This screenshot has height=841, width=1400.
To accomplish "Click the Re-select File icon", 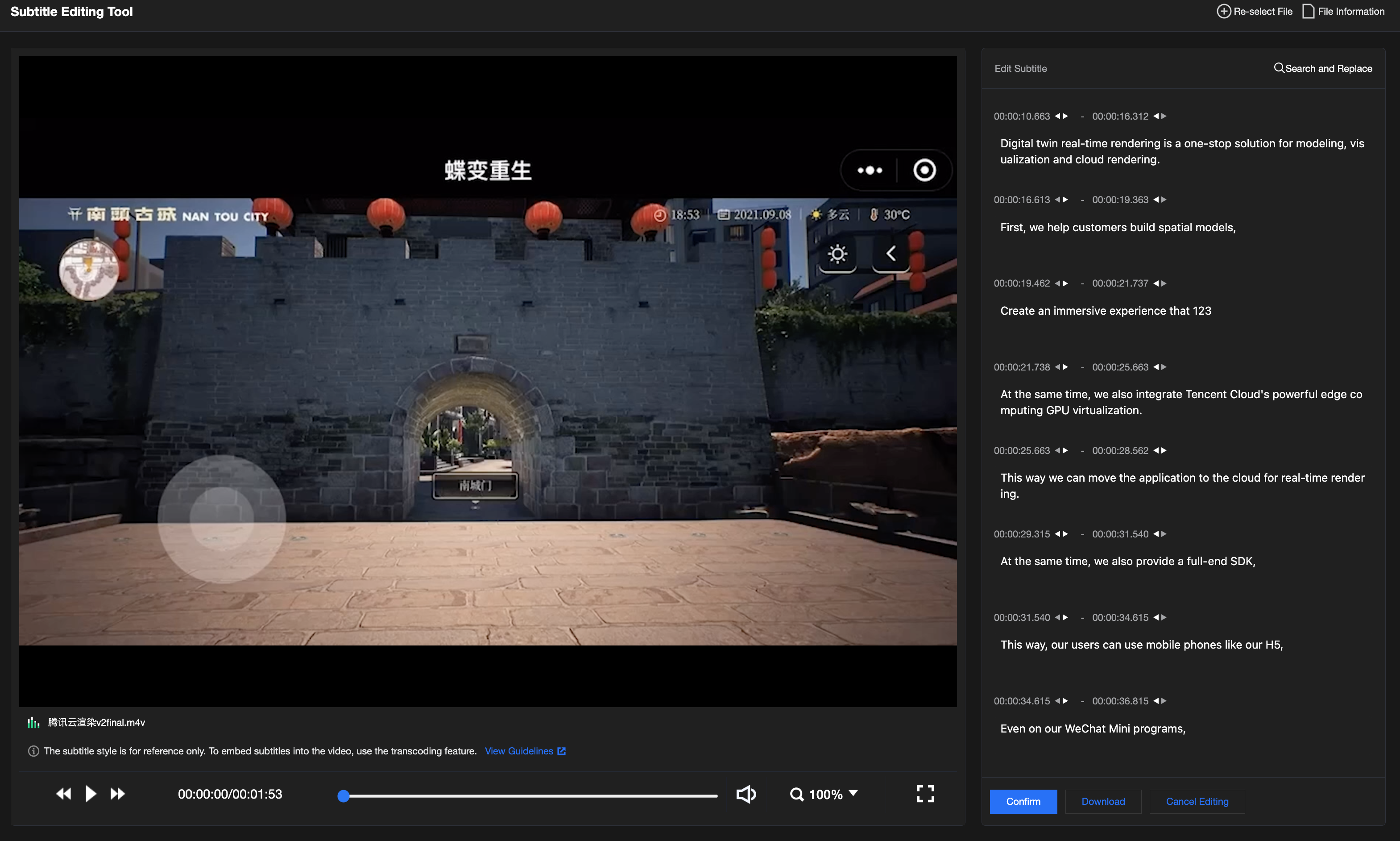I will coord(1223,11).
